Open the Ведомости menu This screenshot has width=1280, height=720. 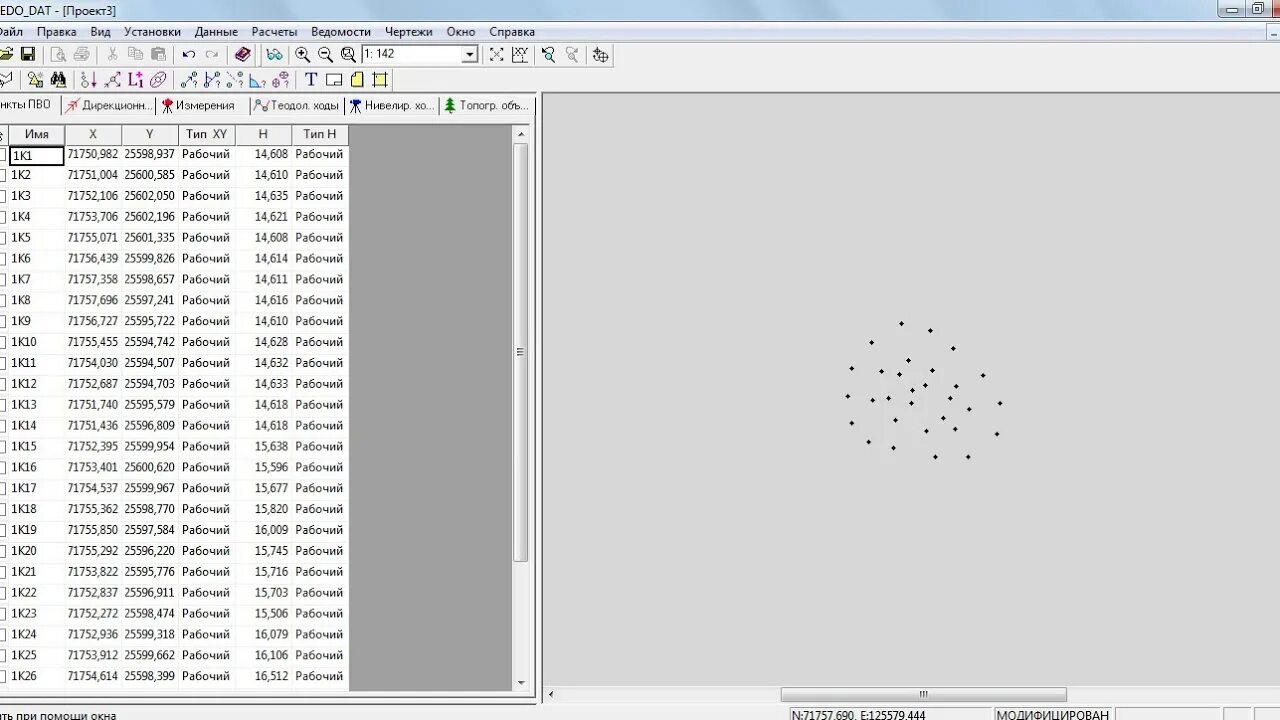(341, 32)
